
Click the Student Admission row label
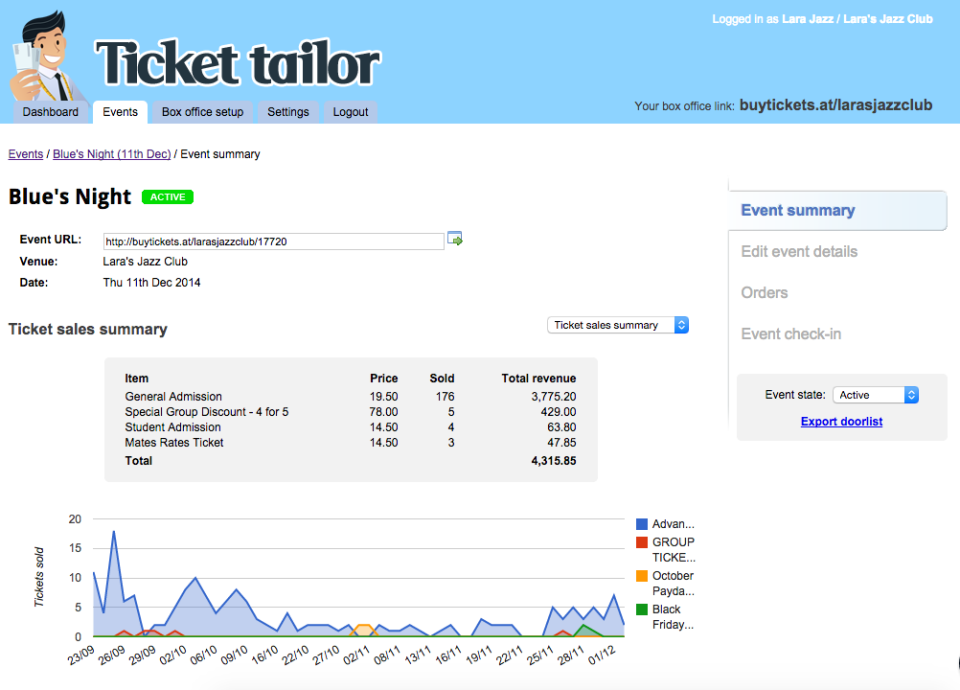[173, 427]
